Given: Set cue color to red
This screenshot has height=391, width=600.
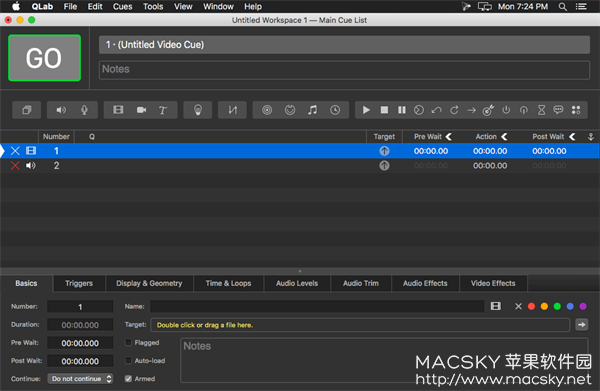Looking at the screenshot, I should tap(532, 306).
